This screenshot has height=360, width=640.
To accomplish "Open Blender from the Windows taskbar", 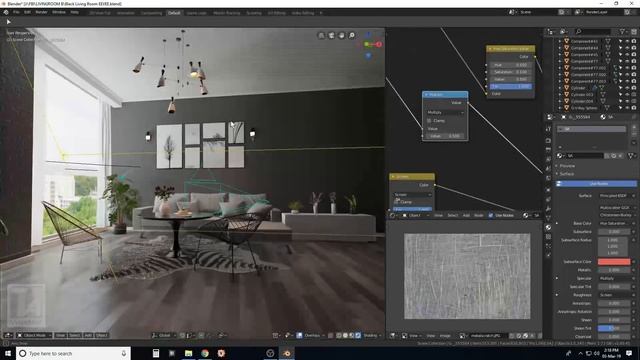I will pyautogui.click(x=287, y=353).
